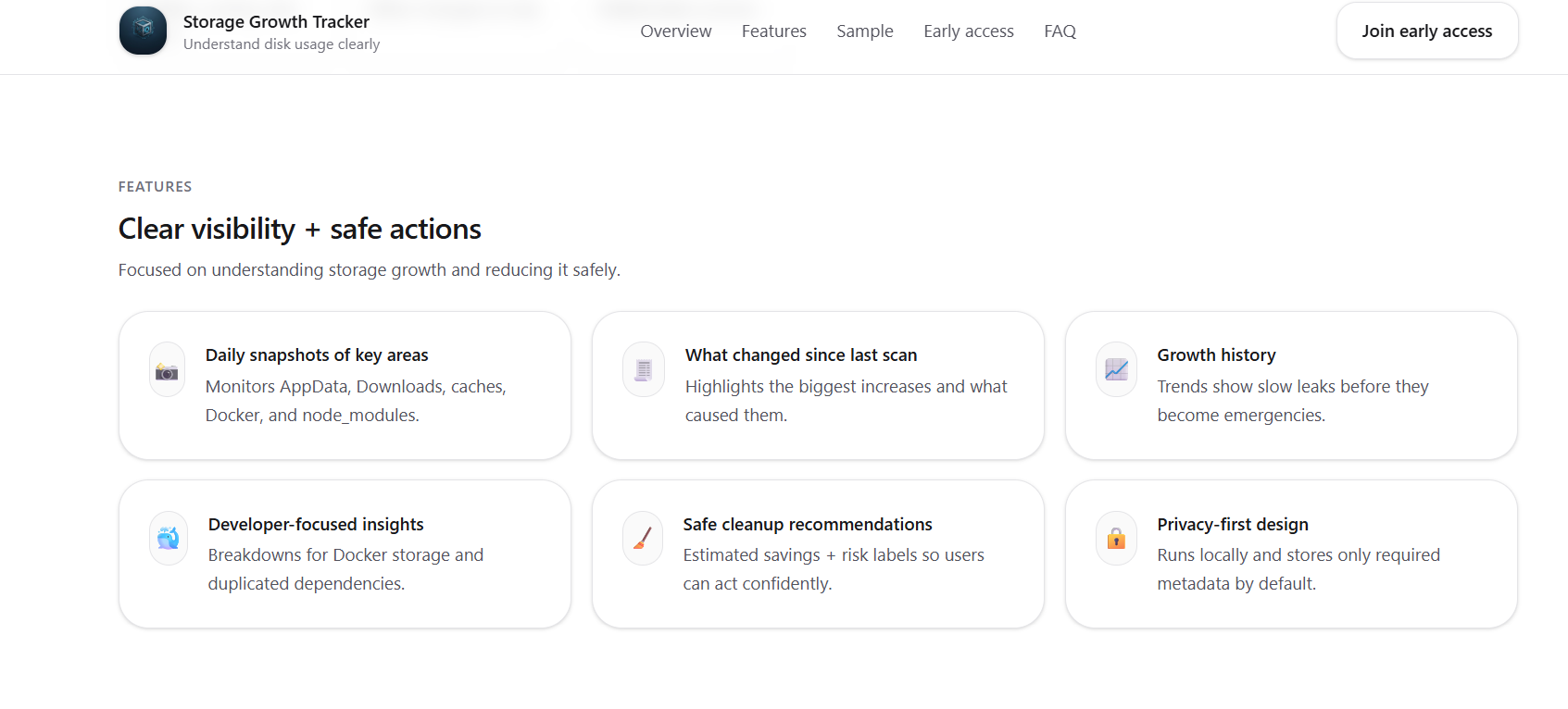
Task: Open the Overview nav item
Action: click(x=676, y=31)
